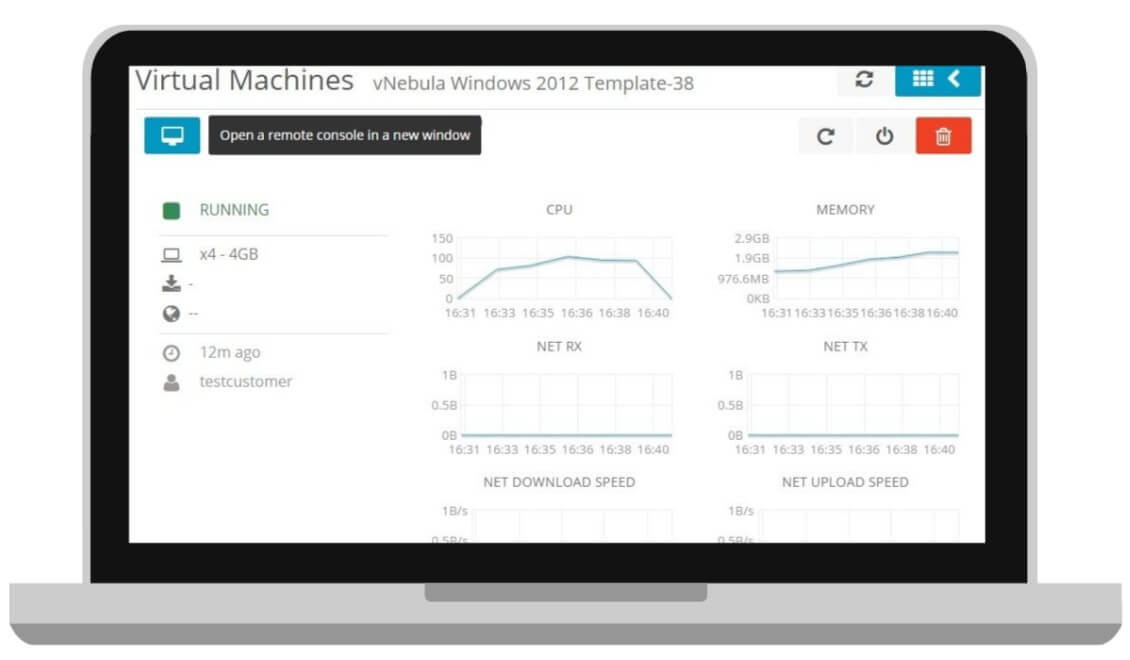Viewport: 1130px width, 660px height.
Task: Delete the VM with red trash button
Action: pyautogui.click(x=943, y=136)
